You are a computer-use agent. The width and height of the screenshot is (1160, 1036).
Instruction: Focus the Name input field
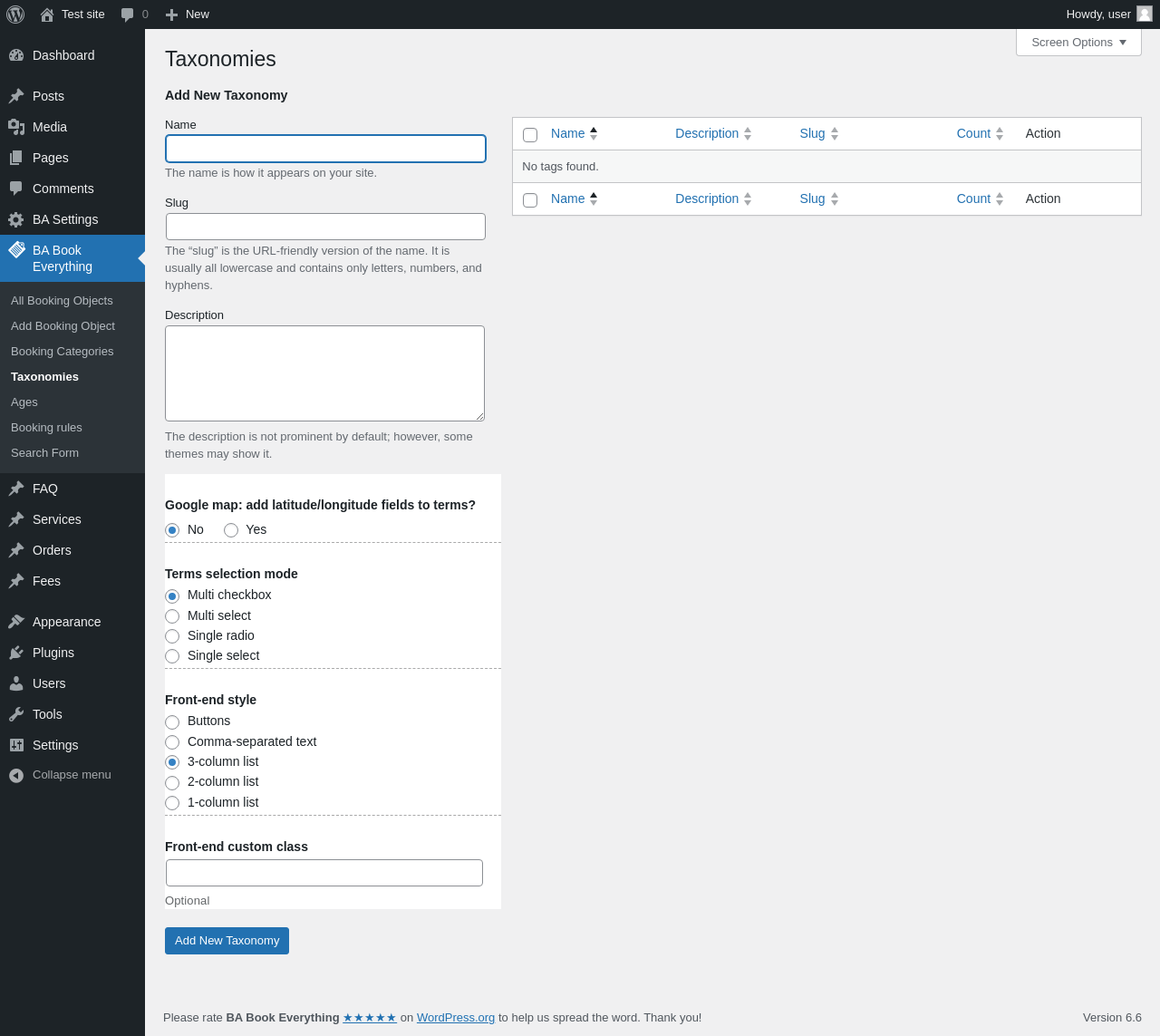coord(325,149)
